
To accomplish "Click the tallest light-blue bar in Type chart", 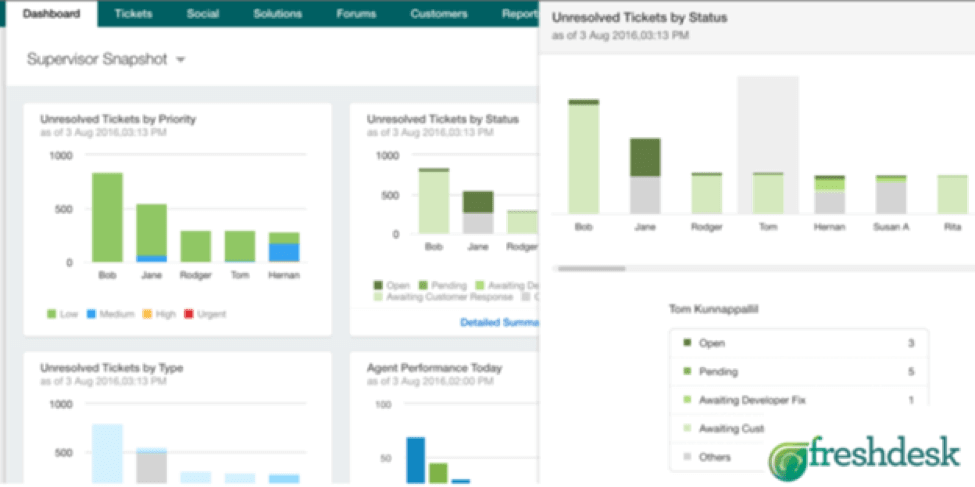I will tap(107, 454).
